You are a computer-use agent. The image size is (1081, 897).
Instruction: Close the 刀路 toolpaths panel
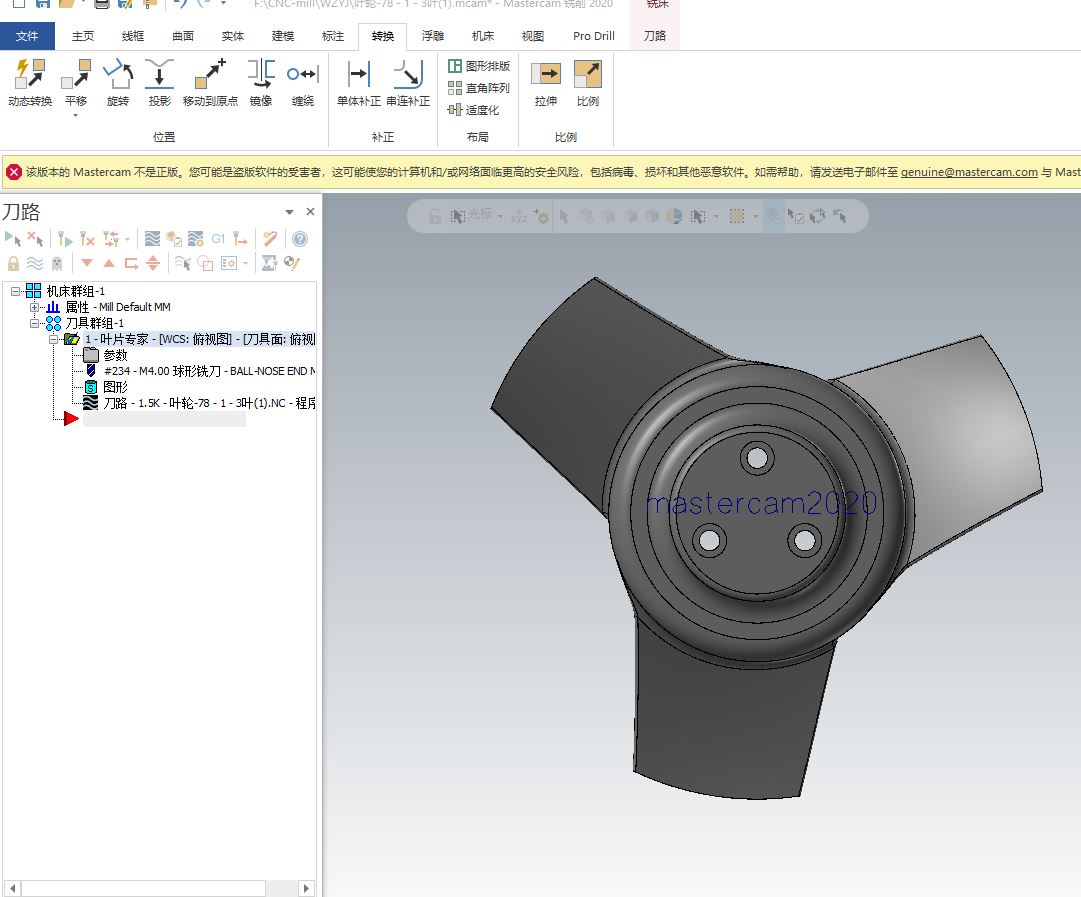(x=310, y=212)
